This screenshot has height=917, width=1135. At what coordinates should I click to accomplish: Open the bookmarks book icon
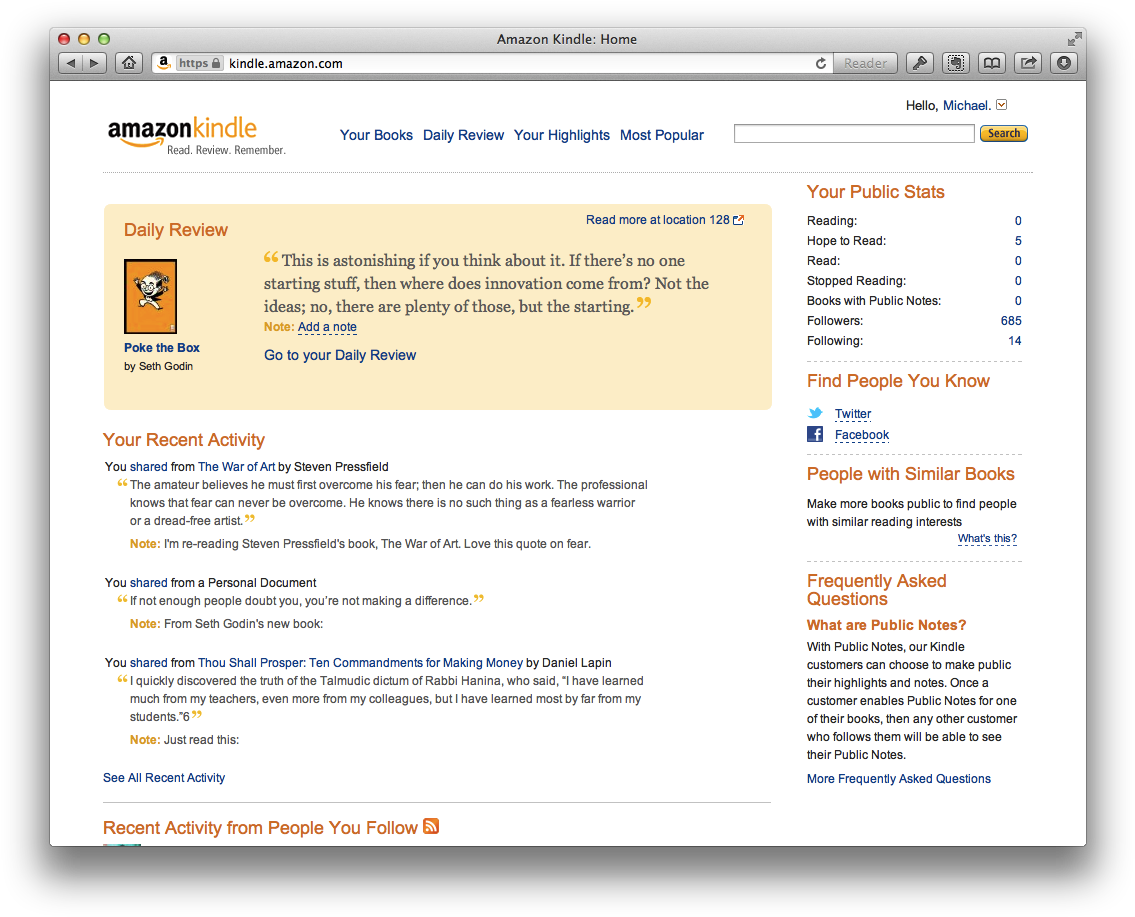click(x=992, y=63)
